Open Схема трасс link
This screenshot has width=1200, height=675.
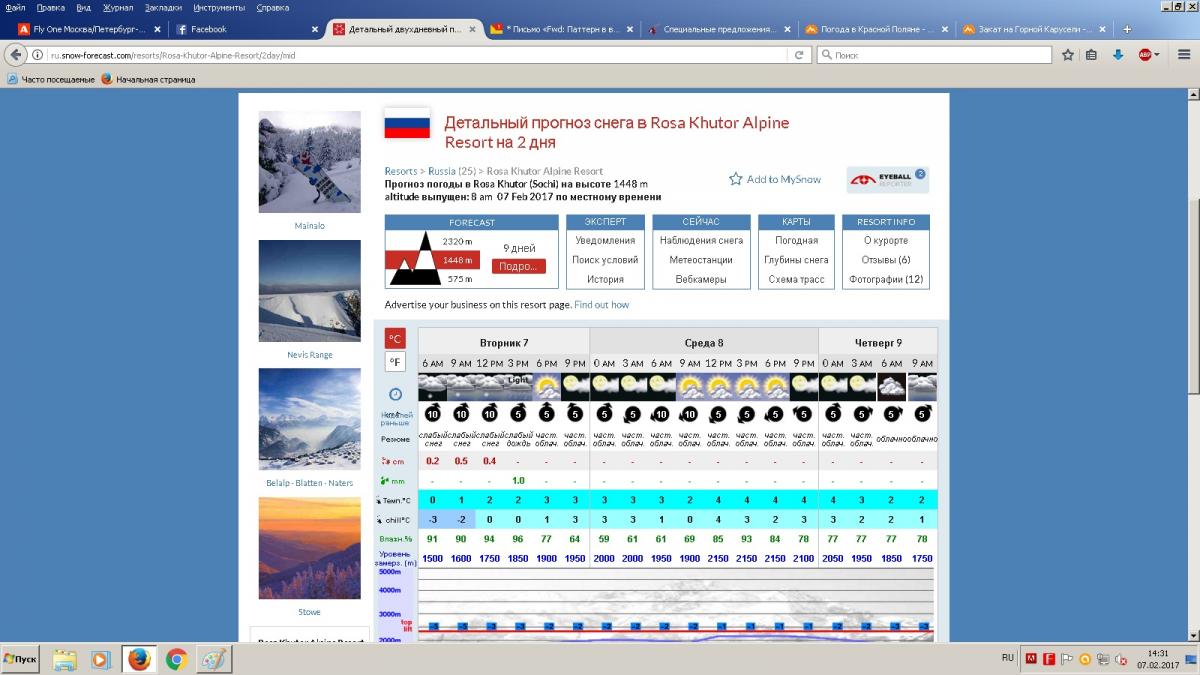(x=797, y=279)
